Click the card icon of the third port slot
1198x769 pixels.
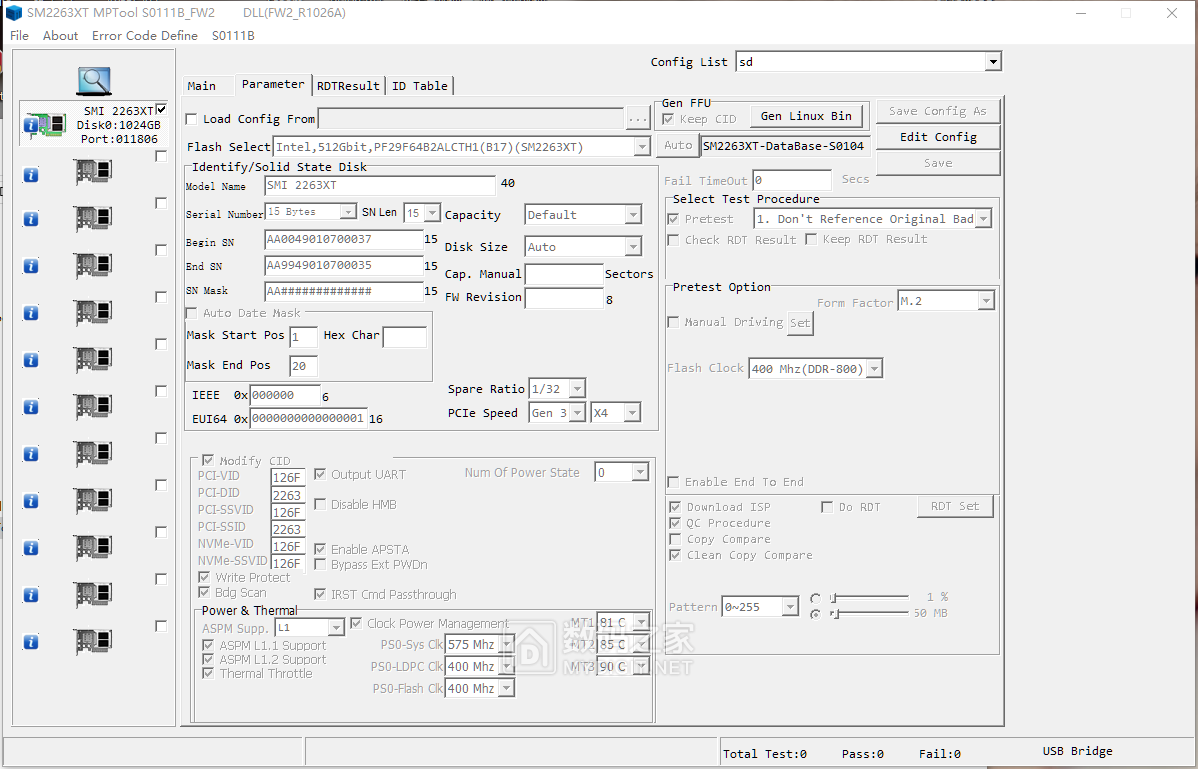click(x=93, y=218)
